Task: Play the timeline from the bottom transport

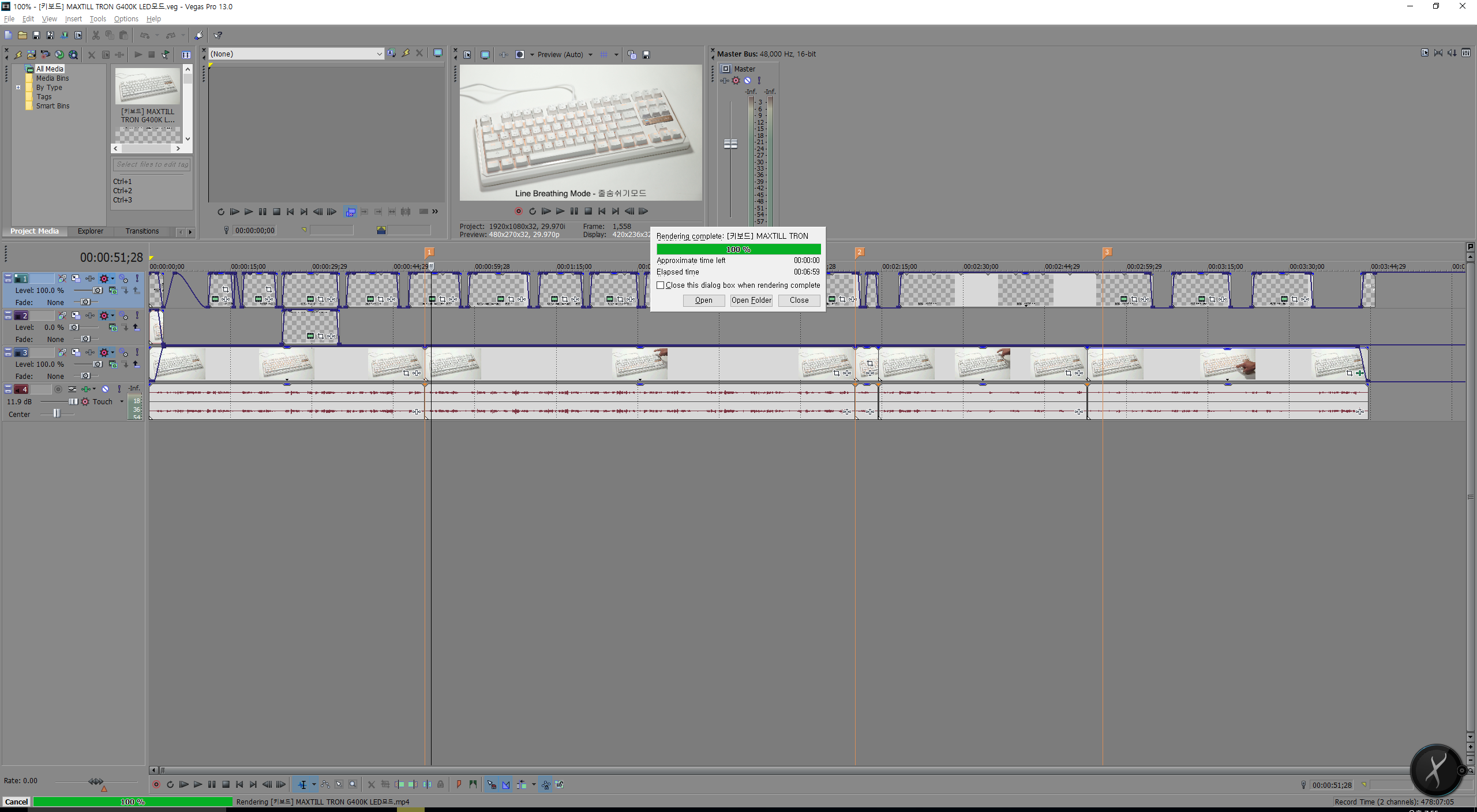Action: point(198,784)
